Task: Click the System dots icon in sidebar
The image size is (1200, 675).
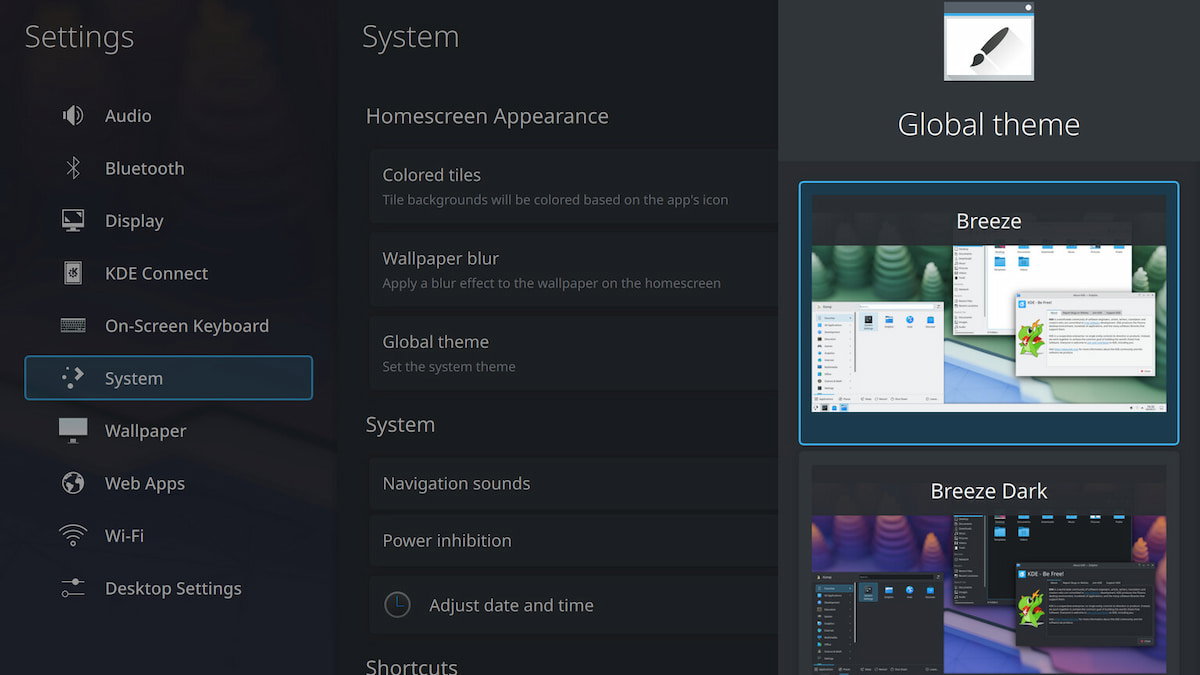Action: click(73, 378)
